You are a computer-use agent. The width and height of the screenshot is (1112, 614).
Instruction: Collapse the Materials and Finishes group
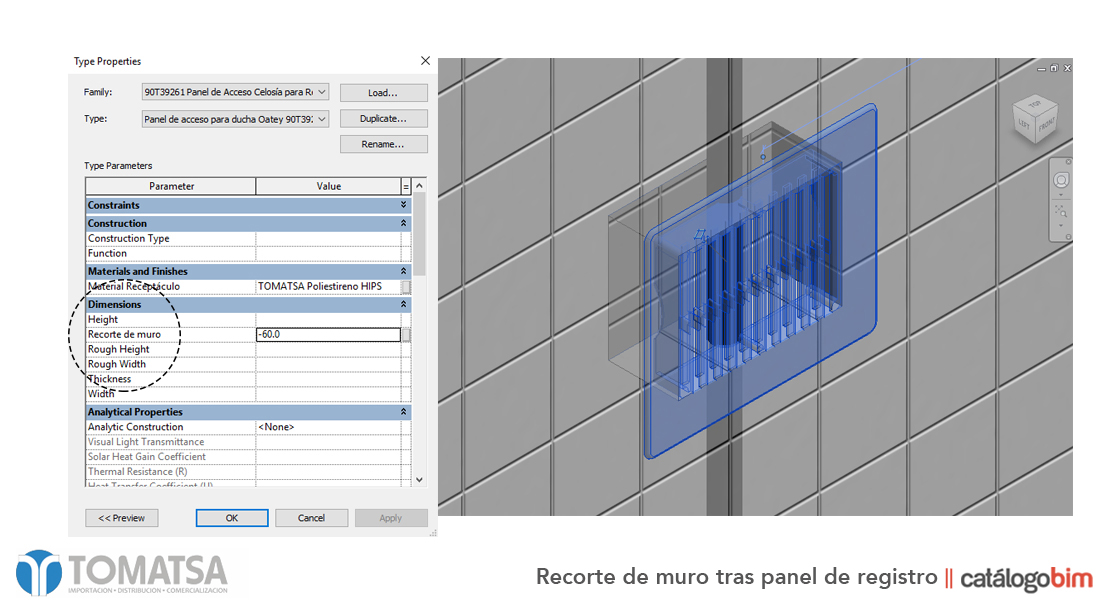(x=402, y=270)
